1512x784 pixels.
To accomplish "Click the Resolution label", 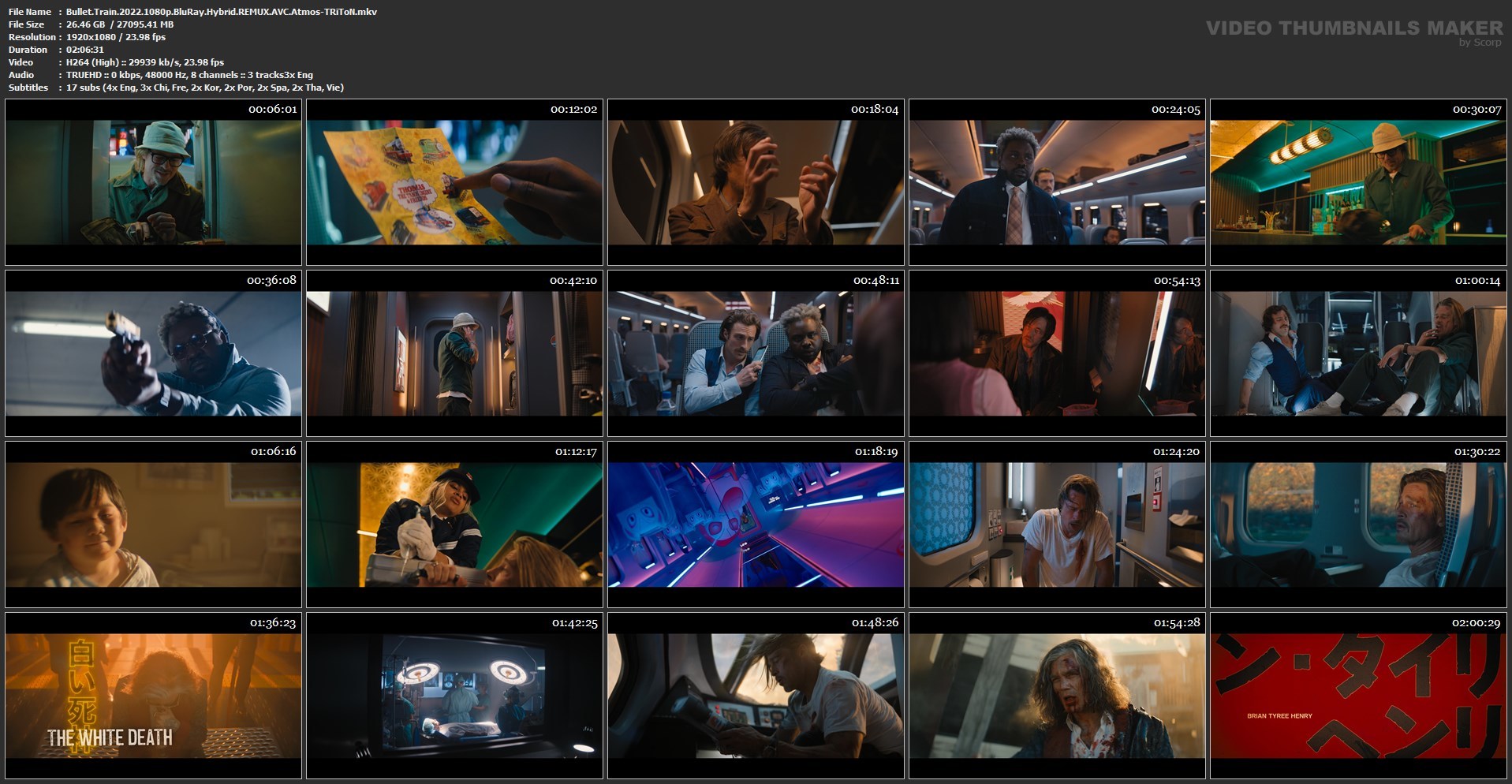I will 32,37.
